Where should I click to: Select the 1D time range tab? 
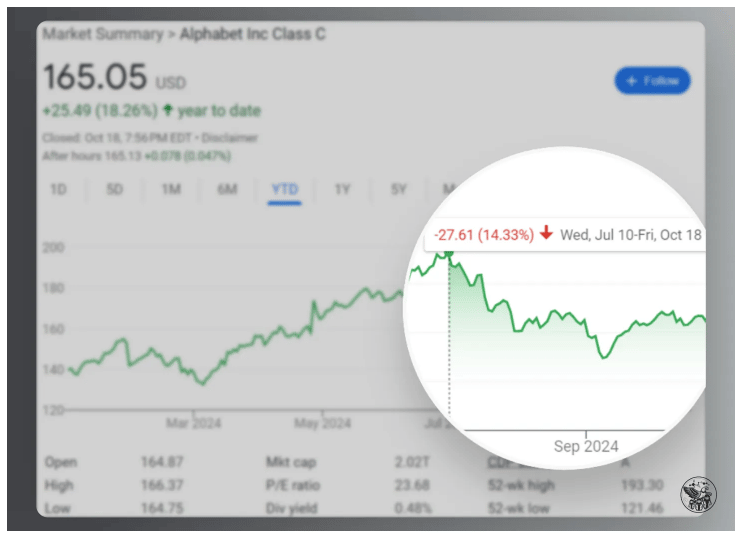58,188
